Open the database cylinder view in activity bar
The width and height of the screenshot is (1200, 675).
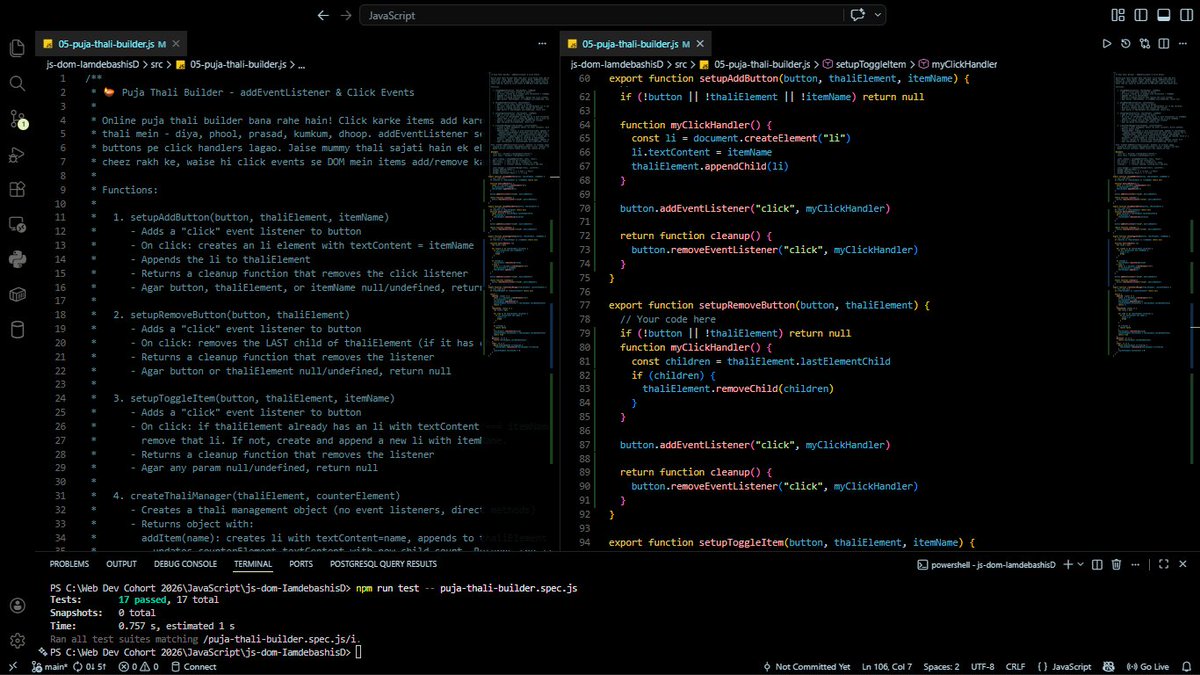[16, 330]
